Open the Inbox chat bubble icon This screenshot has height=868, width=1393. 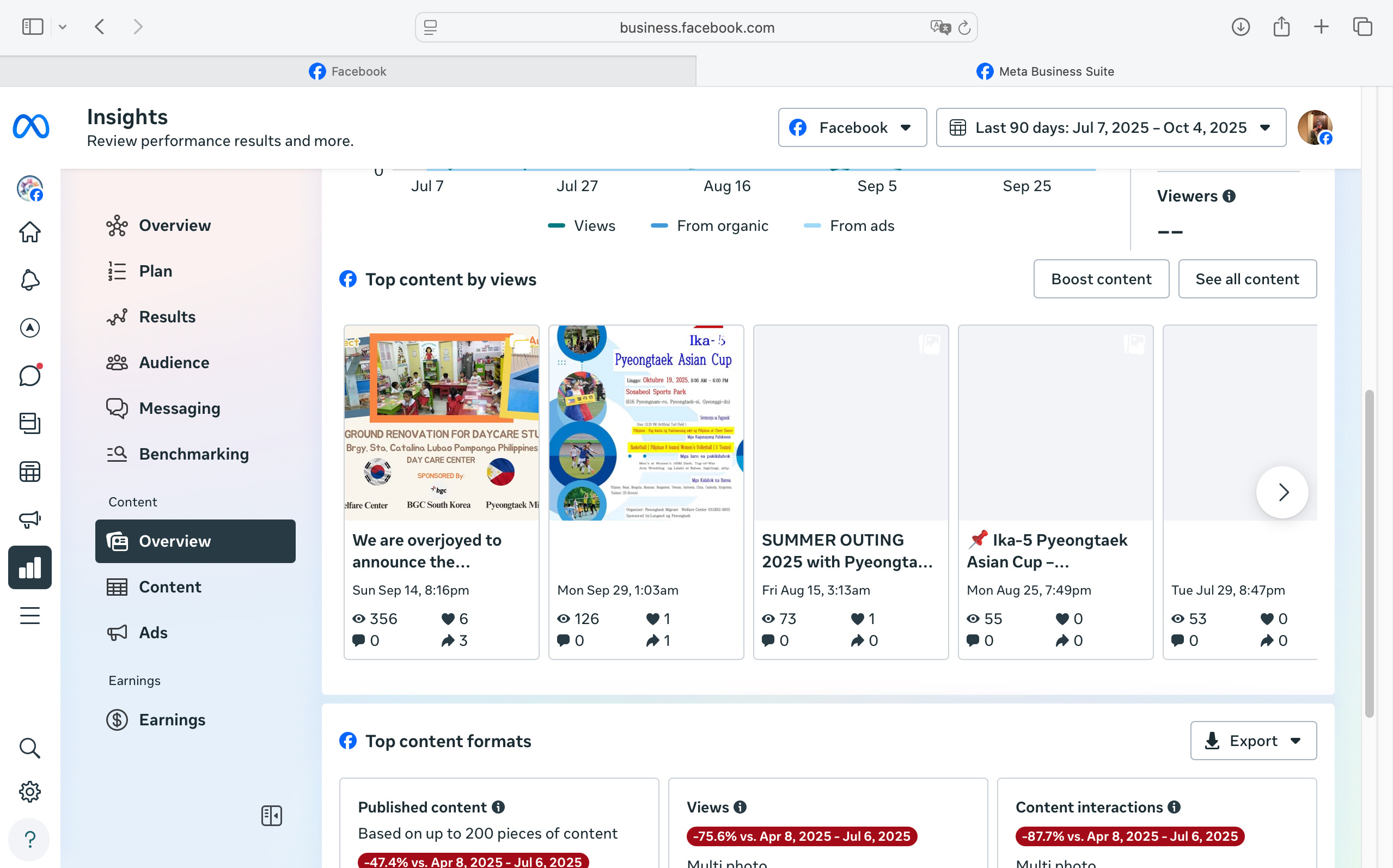point(30,375)
